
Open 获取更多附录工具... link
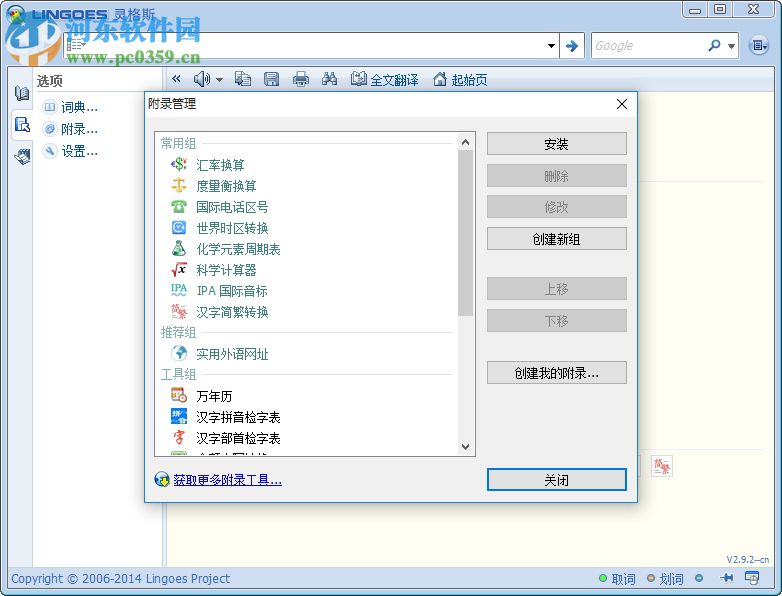click(227, 480)
